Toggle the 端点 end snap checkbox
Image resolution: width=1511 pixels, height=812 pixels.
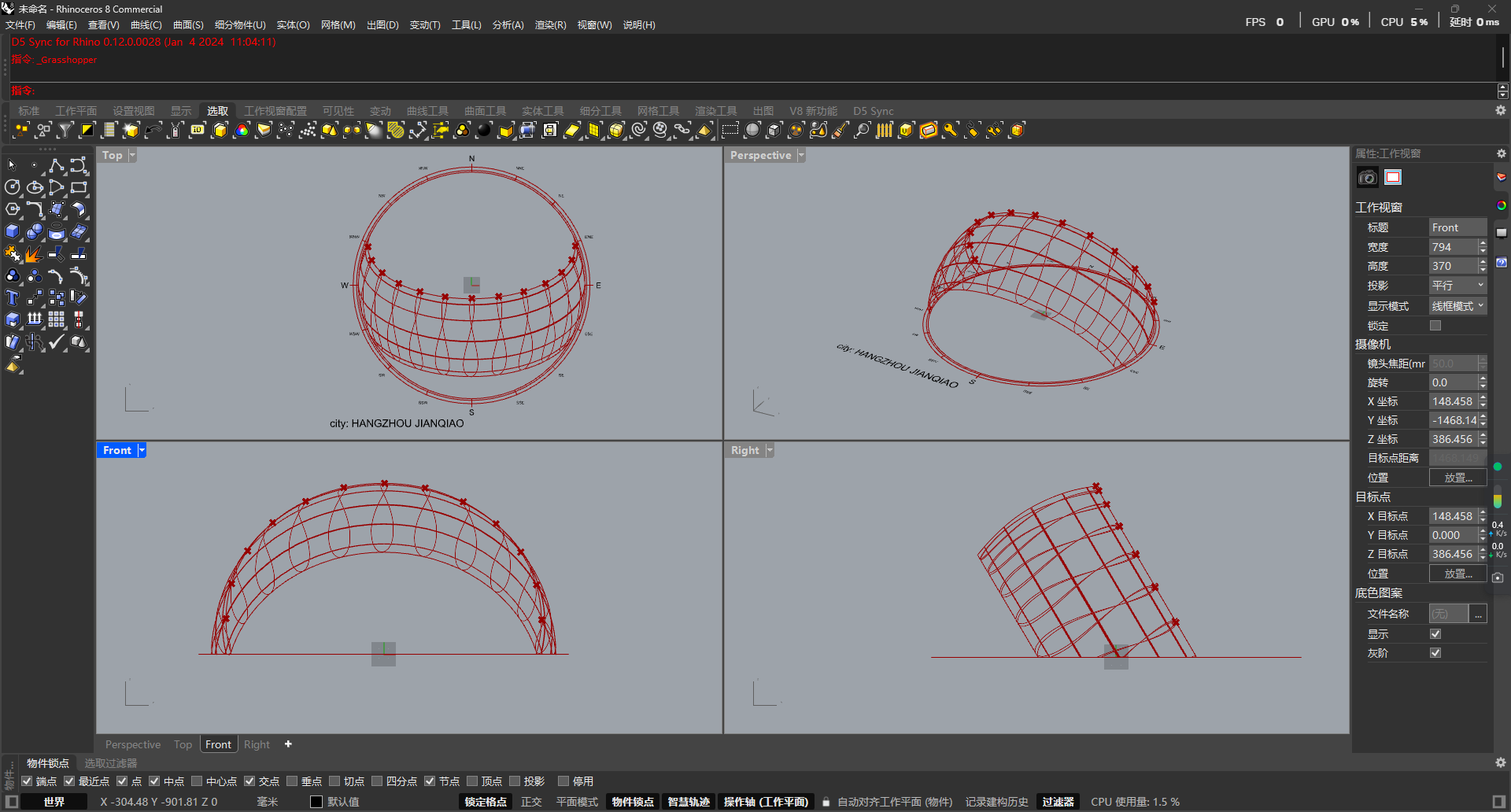point(27,781)
